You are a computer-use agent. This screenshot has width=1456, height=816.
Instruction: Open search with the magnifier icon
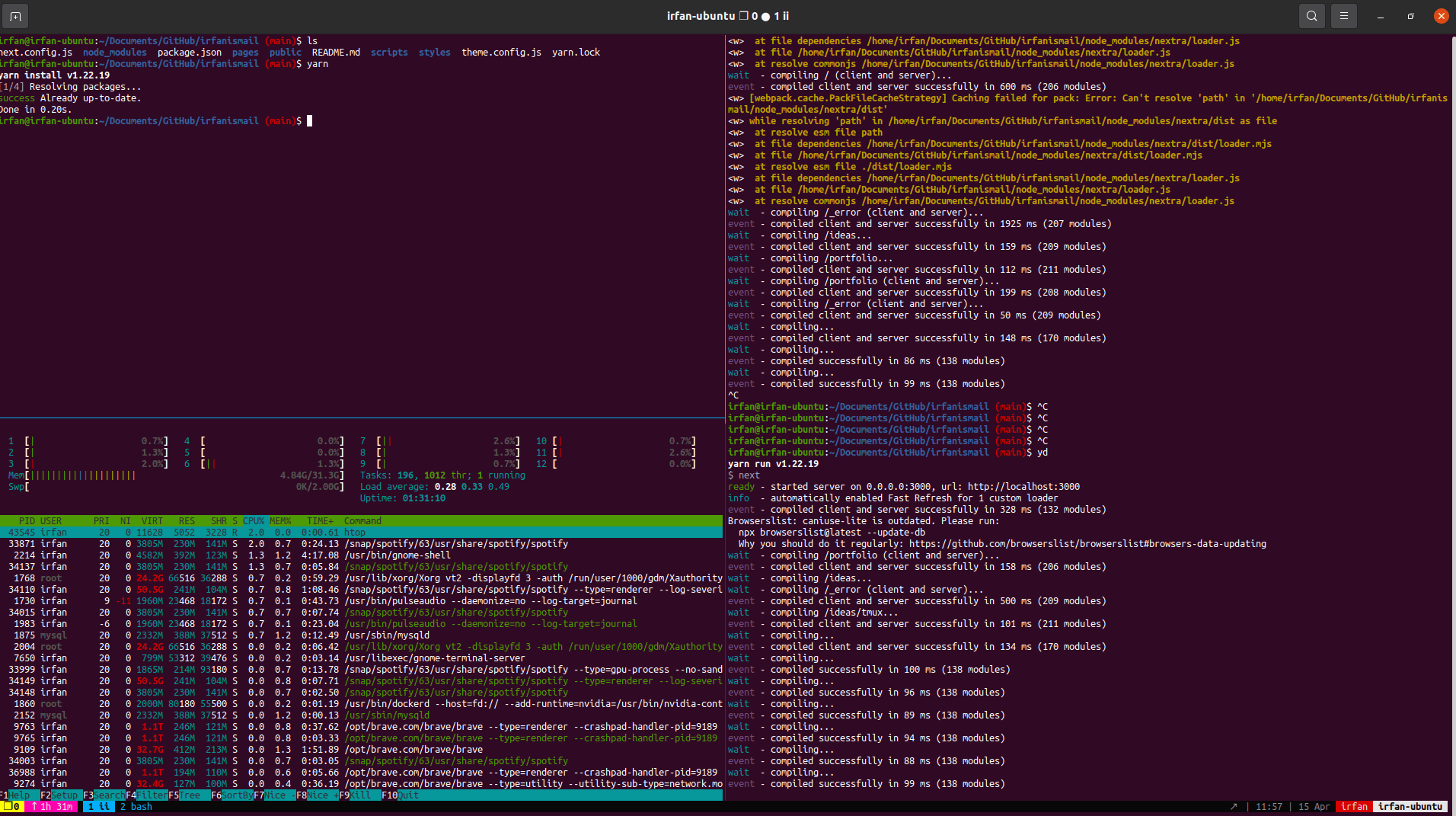tap(1311, 15)
